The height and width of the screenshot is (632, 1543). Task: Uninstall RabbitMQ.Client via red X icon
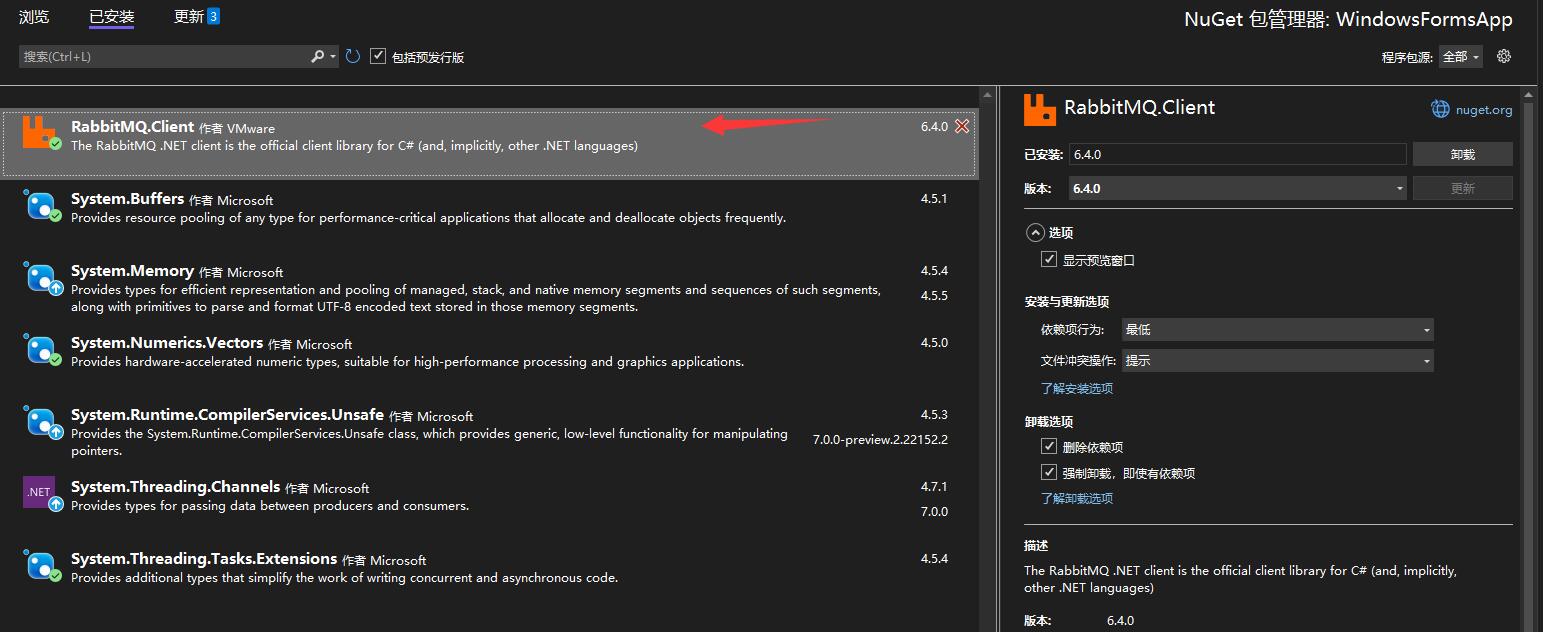(962, 126)
